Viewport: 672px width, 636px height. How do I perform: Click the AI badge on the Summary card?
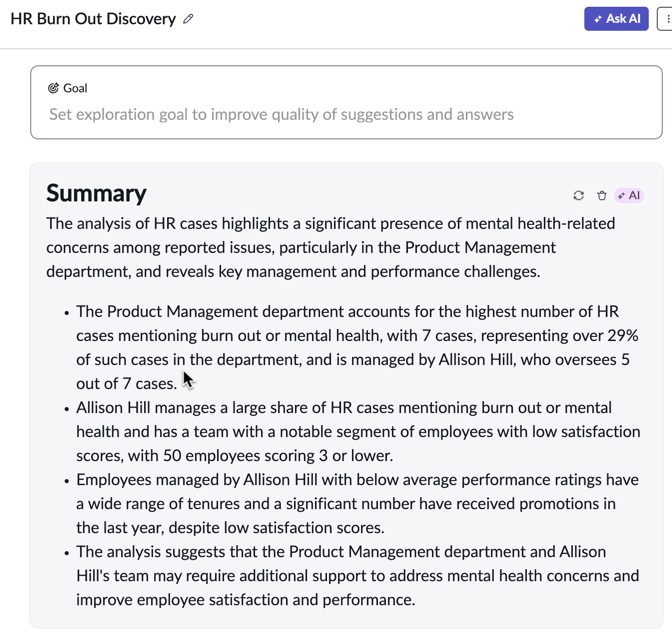[x=629, y=195]
